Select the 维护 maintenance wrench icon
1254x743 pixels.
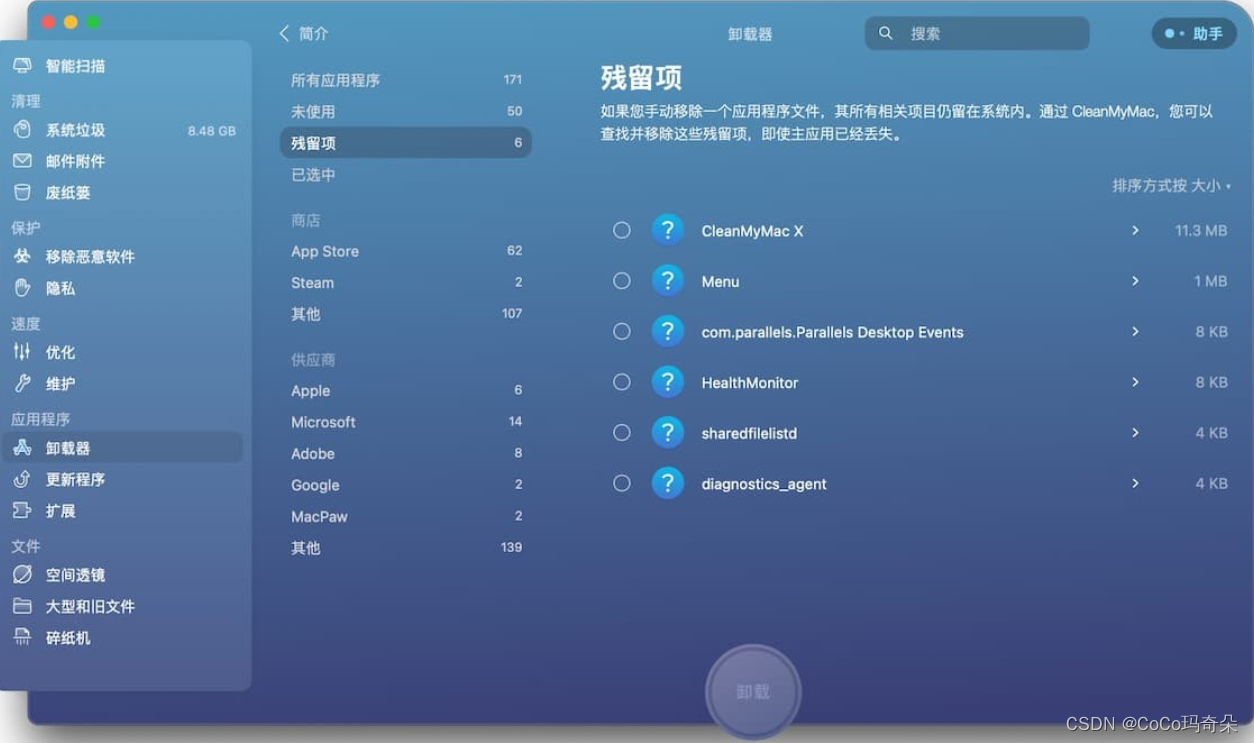(22, 383)
